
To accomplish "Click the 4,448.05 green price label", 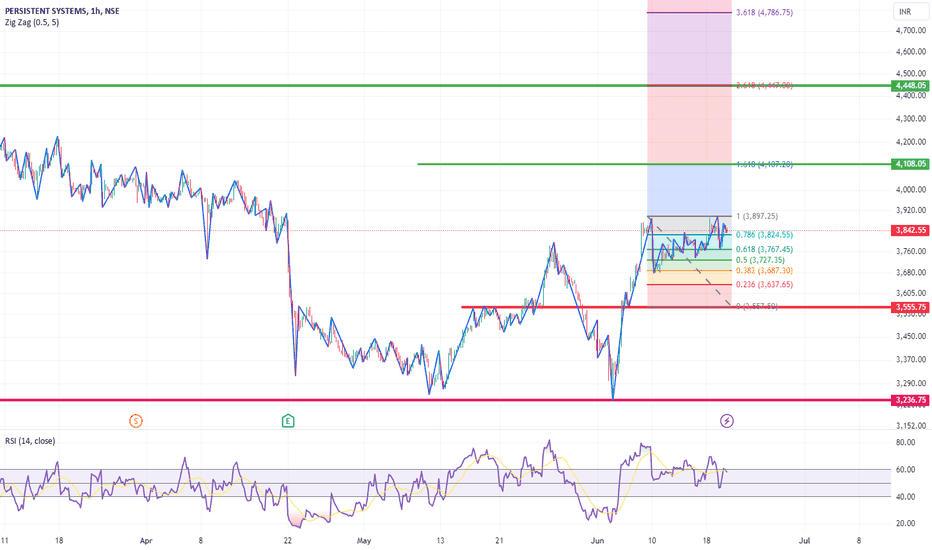I will point(910,86).
